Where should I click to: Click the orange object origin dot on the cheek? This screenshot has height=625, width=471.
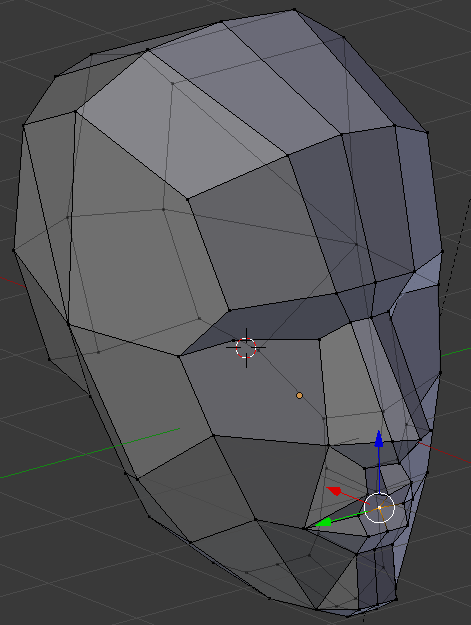(299, 395)
